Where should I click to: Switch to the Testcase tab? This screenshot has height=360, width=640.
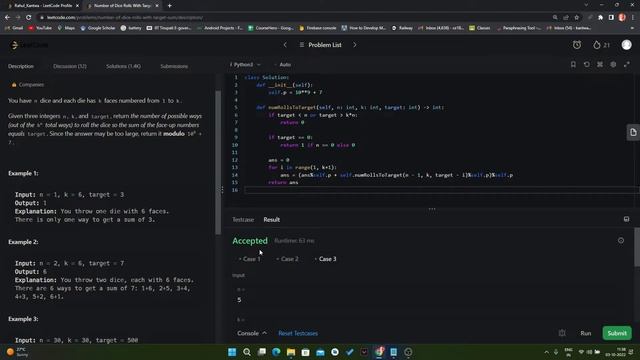click(243, 220)
